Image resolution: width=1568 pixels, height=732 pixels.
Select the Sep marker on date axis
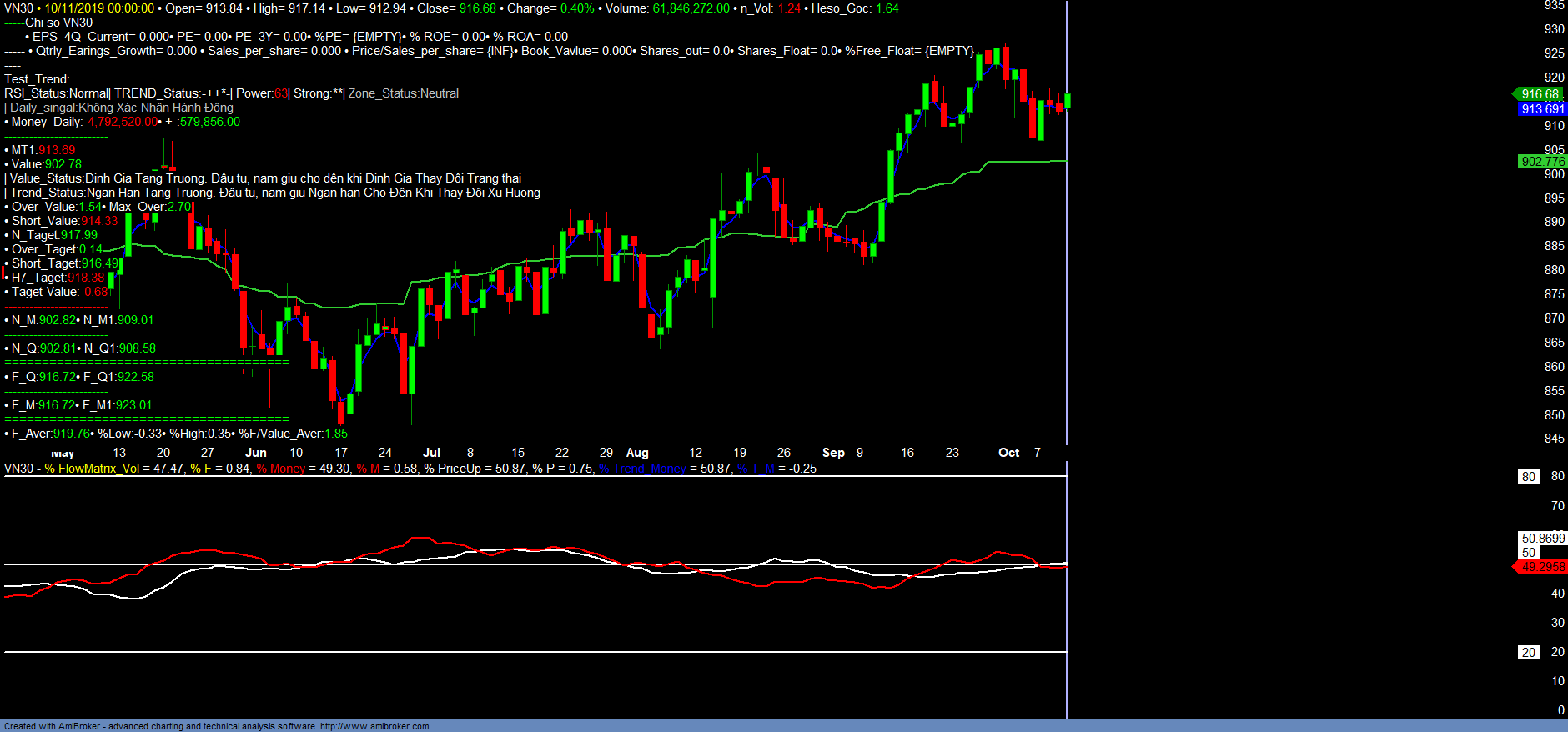(832, 453)
